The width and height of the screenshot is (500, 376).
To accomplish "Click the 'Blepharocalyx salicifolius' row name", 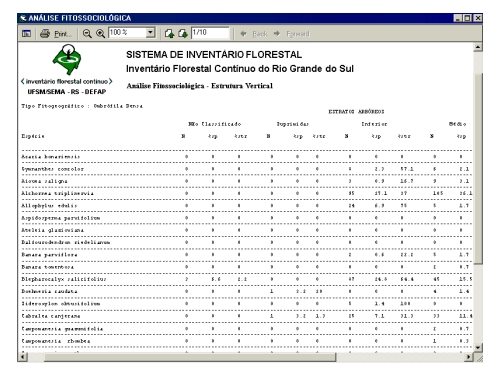I will click(x=64, y=279).
